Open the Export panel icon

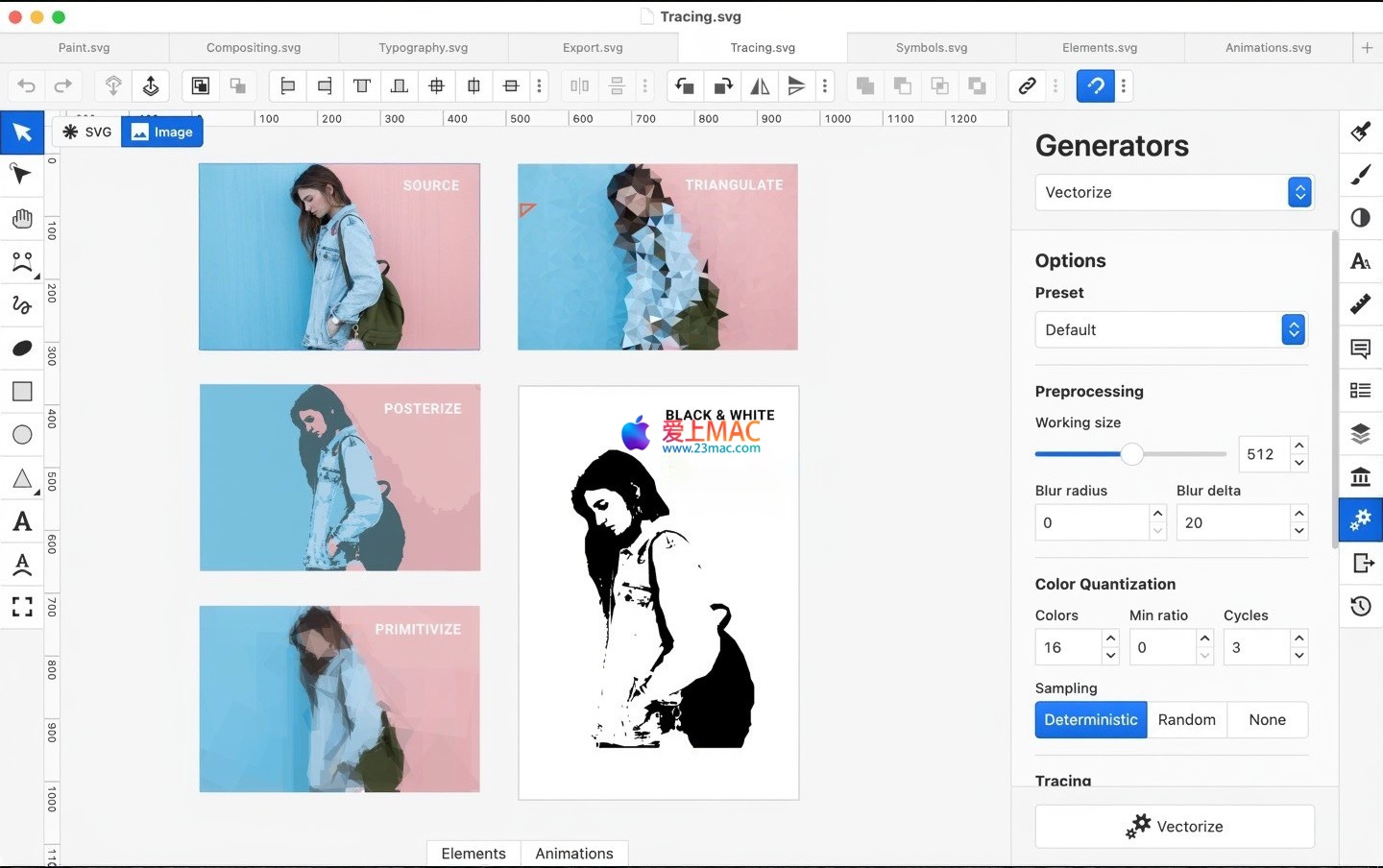tap(1360, 563)
